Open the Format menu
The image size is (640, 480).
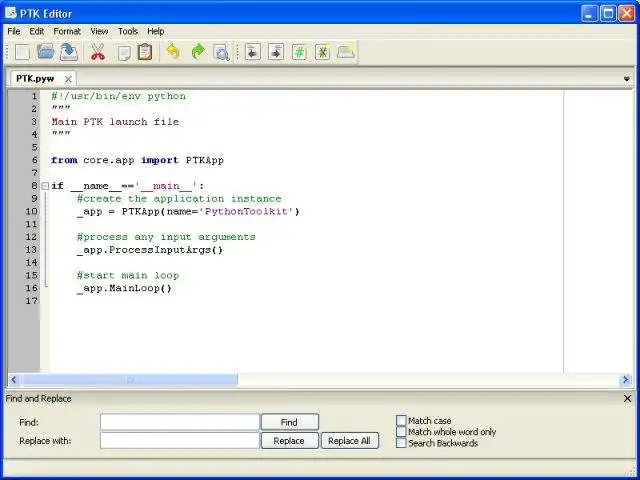[67, 31]
